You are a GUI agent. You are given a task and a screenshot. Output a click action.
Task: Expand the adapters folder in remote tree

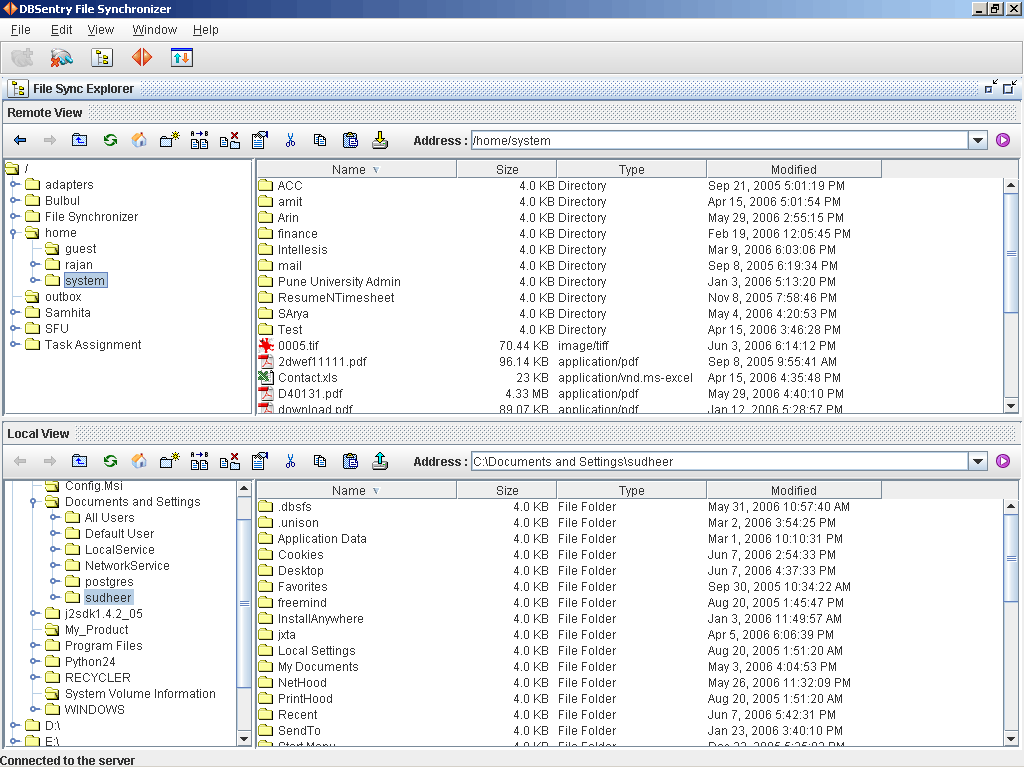click(15, 185)
